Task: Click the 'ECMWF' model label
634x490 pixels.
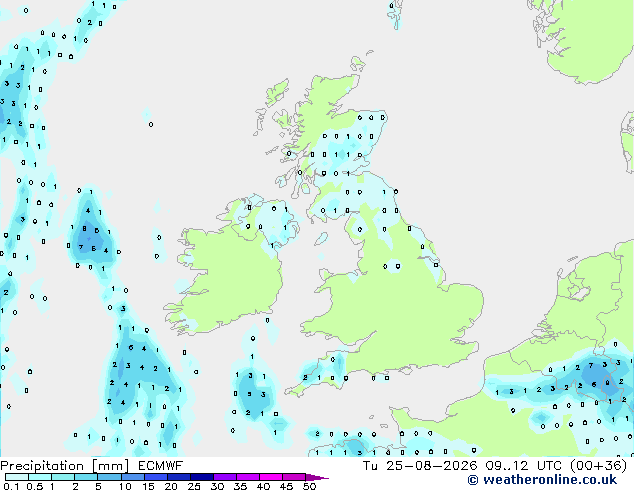Action: pyautogui.click(x=161, y=466)
